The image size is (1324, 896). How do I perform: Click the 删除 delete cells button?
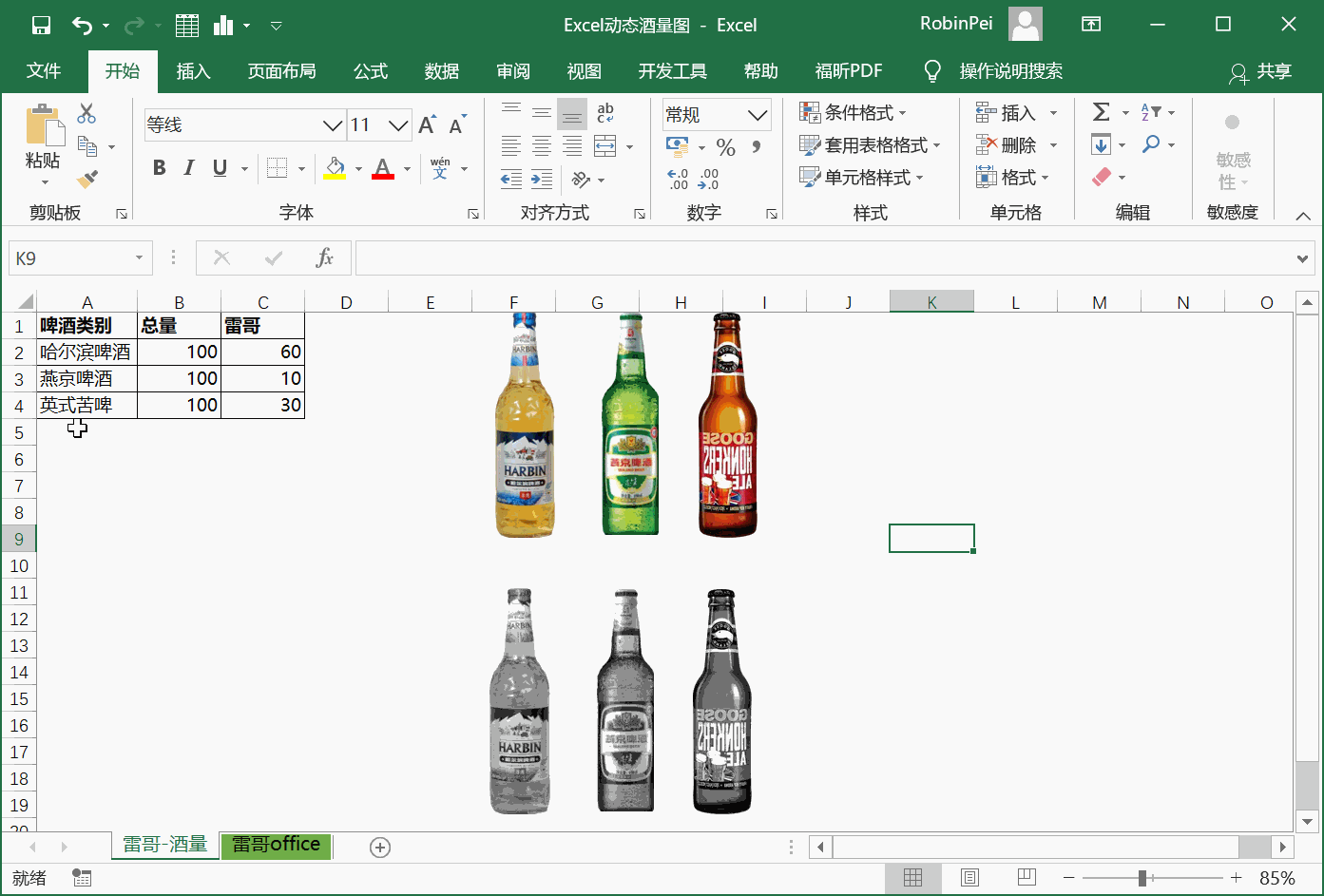click(1016, 145)
